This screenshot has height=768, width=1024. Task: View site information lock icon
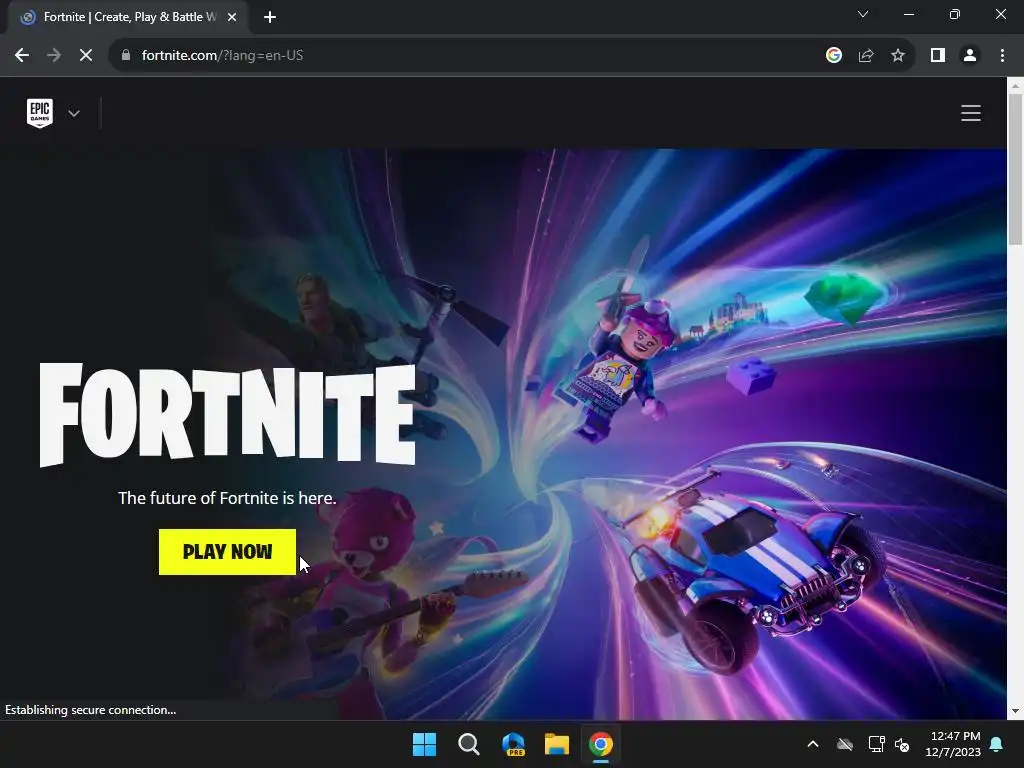(x=126, y=56)
